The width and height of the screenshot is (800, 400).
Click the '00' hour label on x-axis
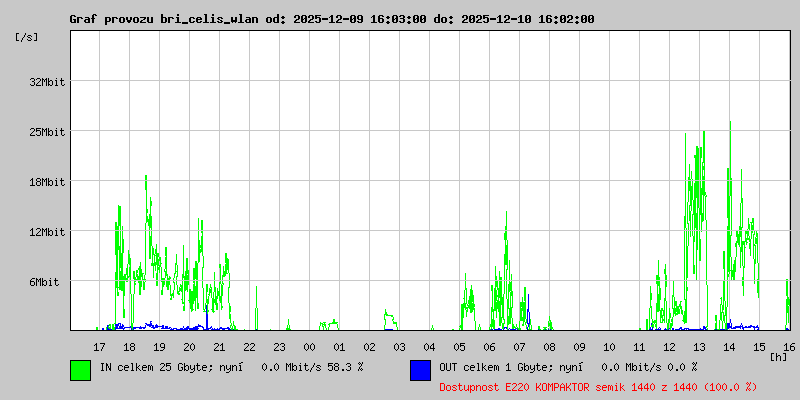pos(310,347)
